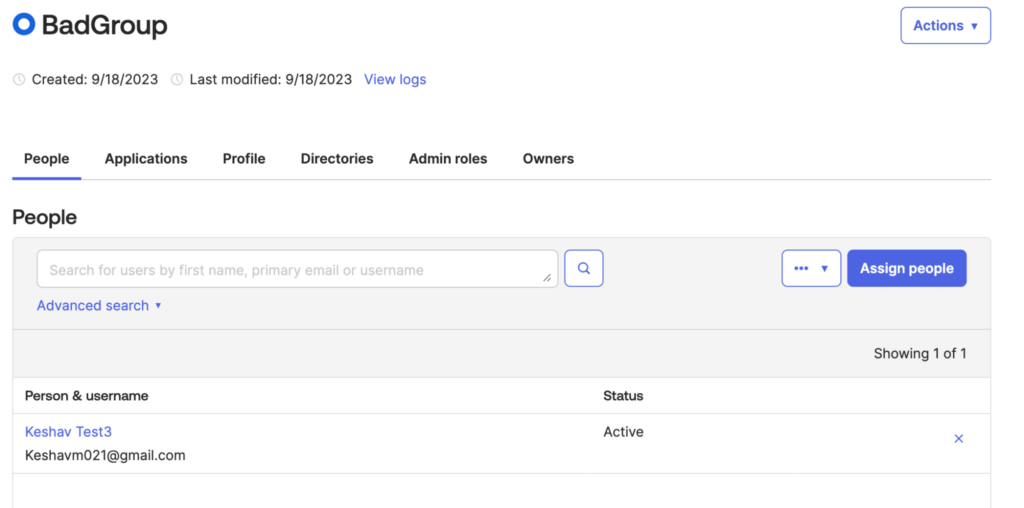Click the blue BadGroup circle icon
The width and height of the screenshot is (1024, 508).
tap(23, 25)
